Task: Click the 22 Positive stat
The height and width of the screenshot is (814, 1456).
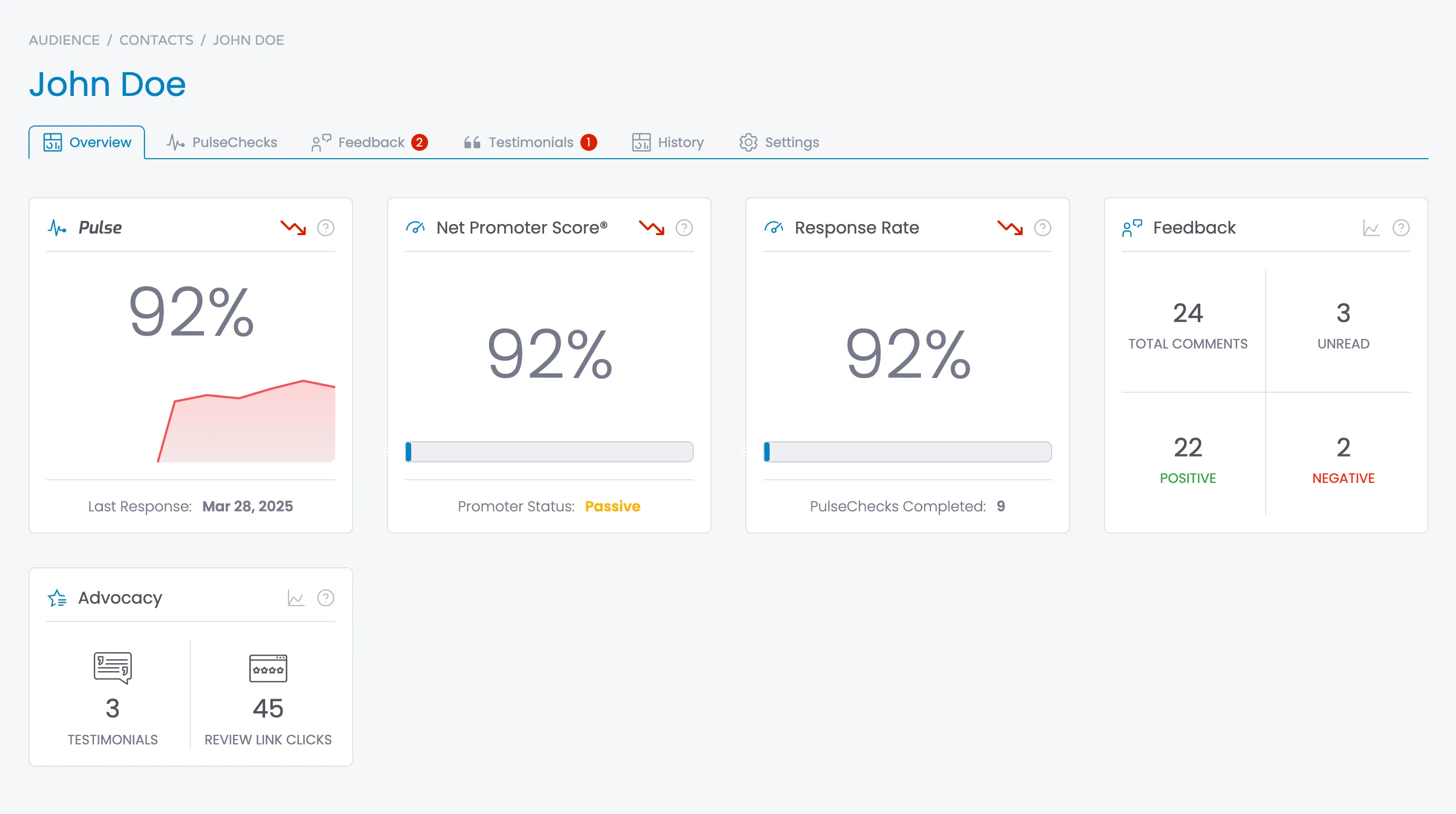Action: point(1188,460)
